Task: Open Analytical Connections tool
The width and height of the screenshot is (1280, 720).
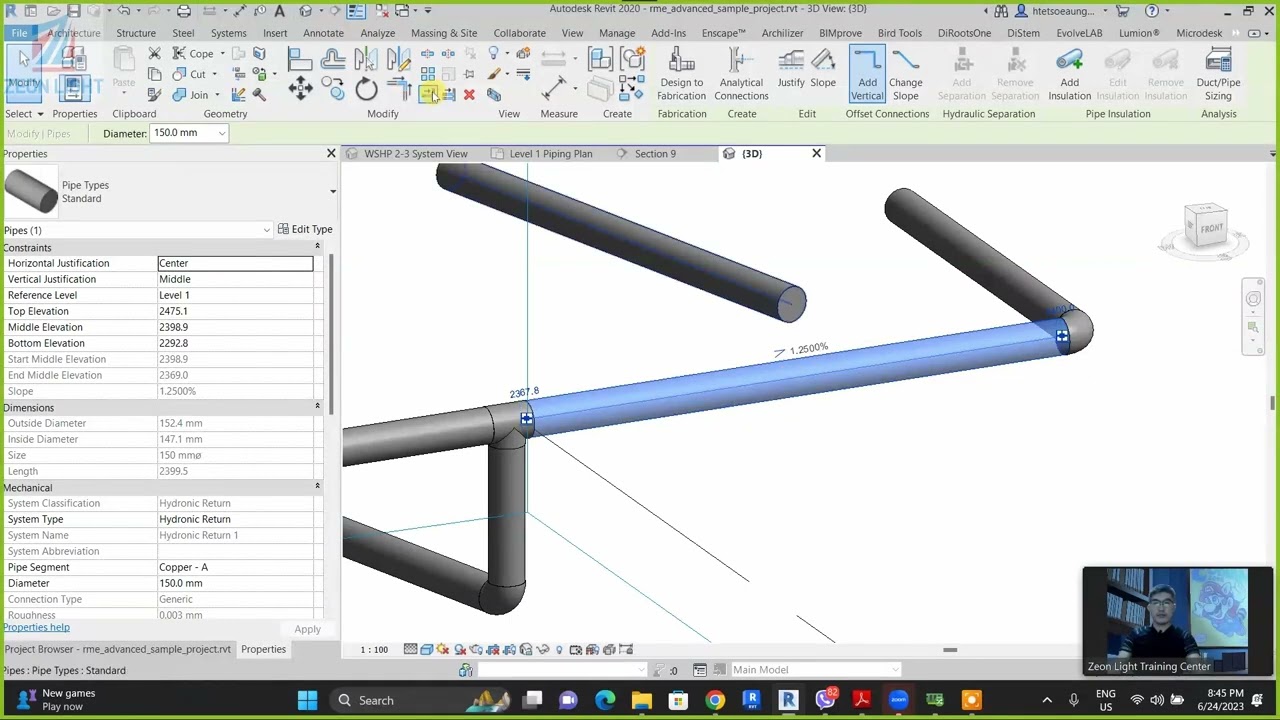Action: tap(741, 74)
